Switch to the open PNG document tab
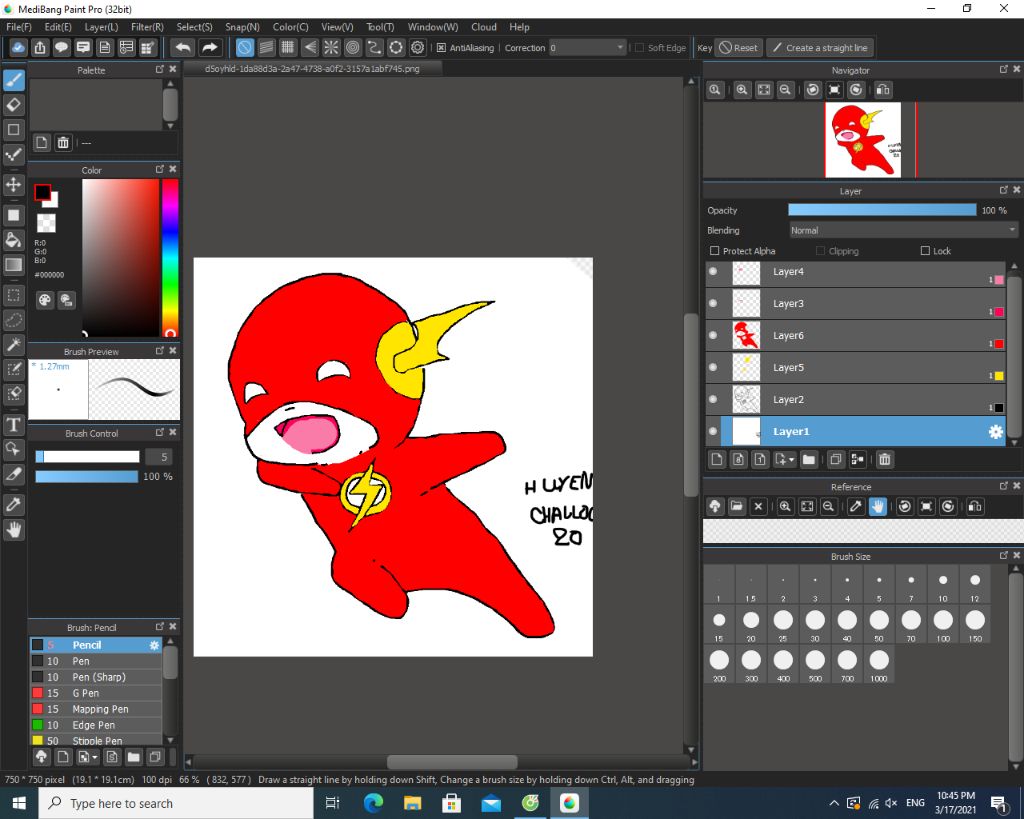Viewport: 1024px width, 819px height. tap(312, 69)
